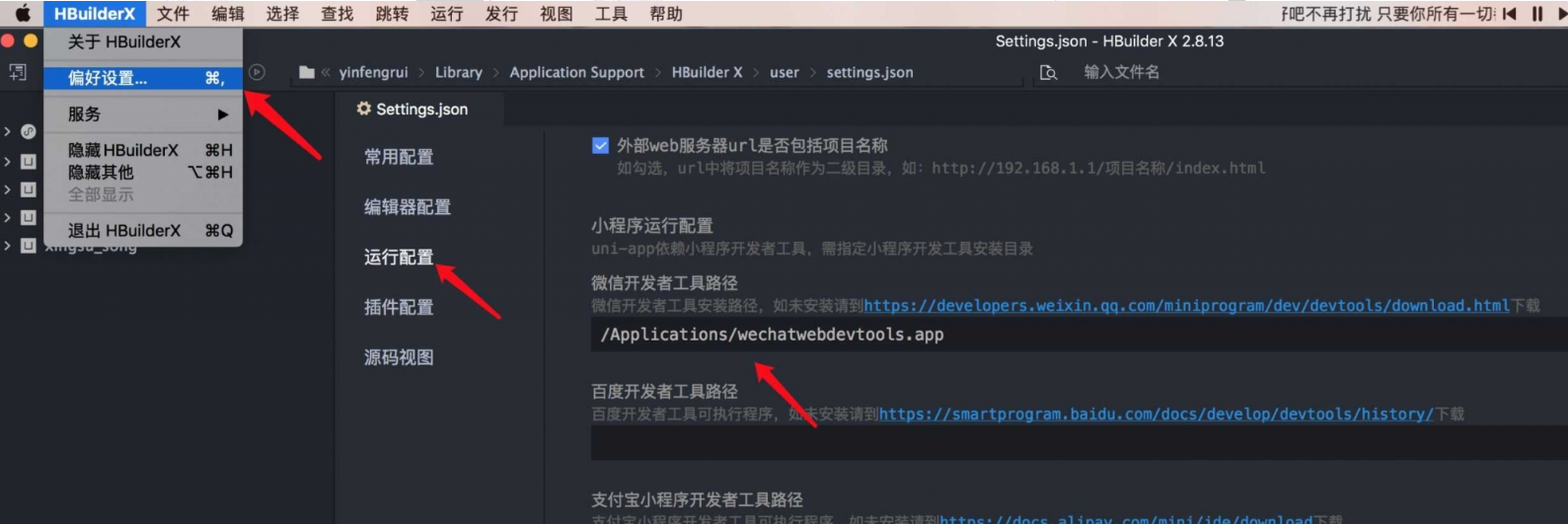Open the 编辑 menu
1568x524 pixels.
point(228,14)
